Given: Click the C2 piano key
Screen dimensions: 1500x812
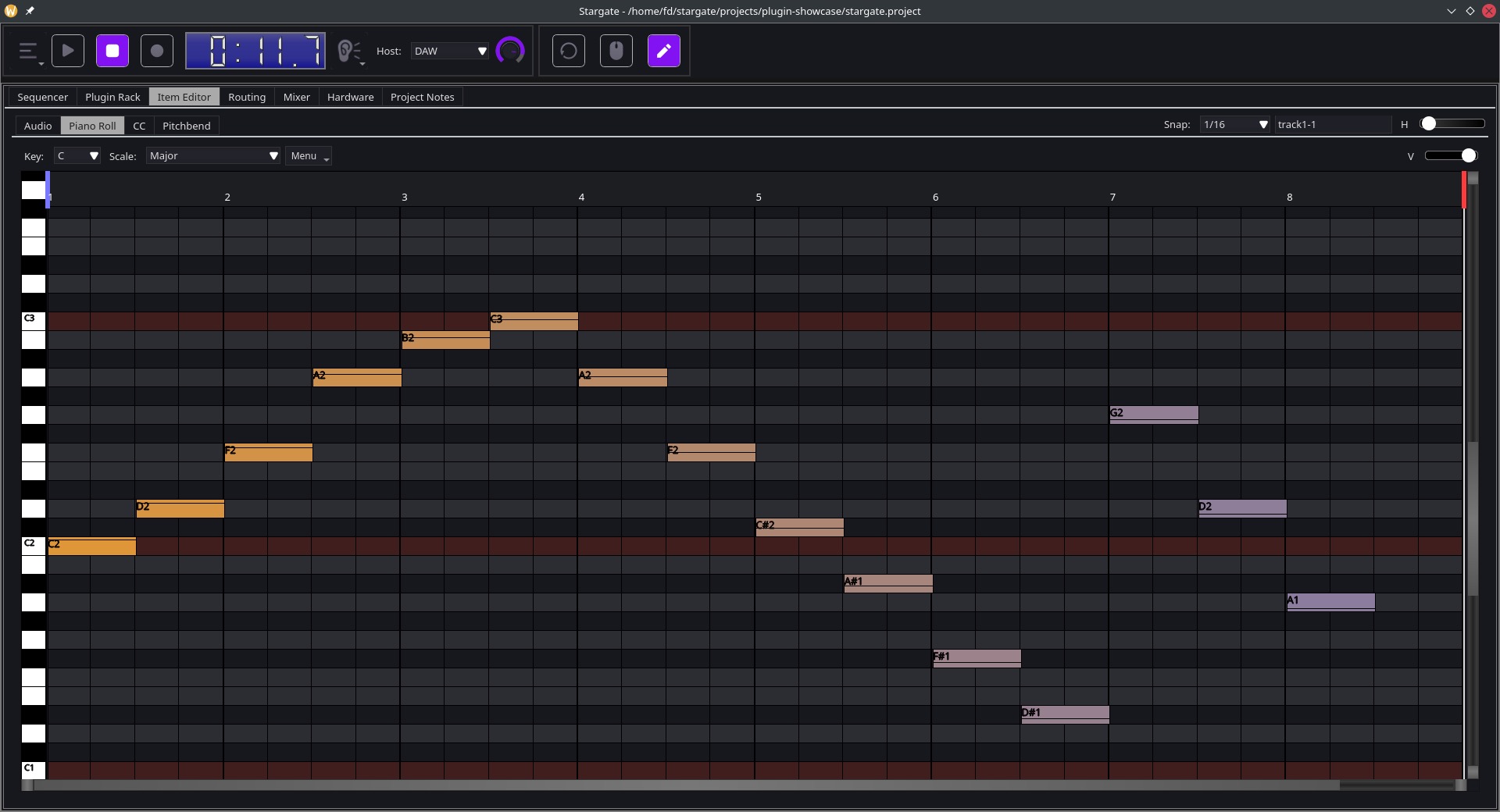Looking at the screenshot, I should click(34, 545).
